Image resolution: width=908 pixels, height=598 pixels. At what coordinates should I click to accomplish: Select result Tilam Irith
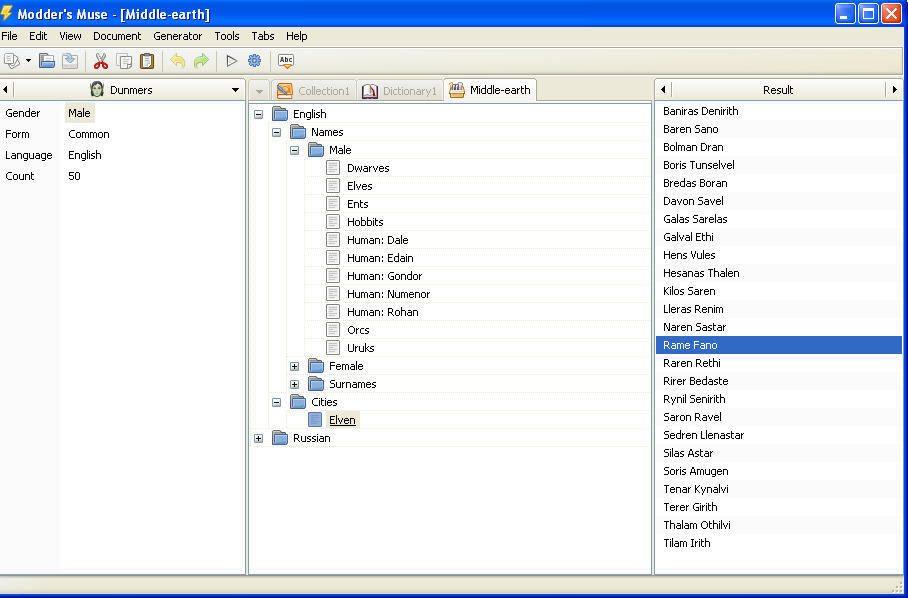tap(779, 542)
